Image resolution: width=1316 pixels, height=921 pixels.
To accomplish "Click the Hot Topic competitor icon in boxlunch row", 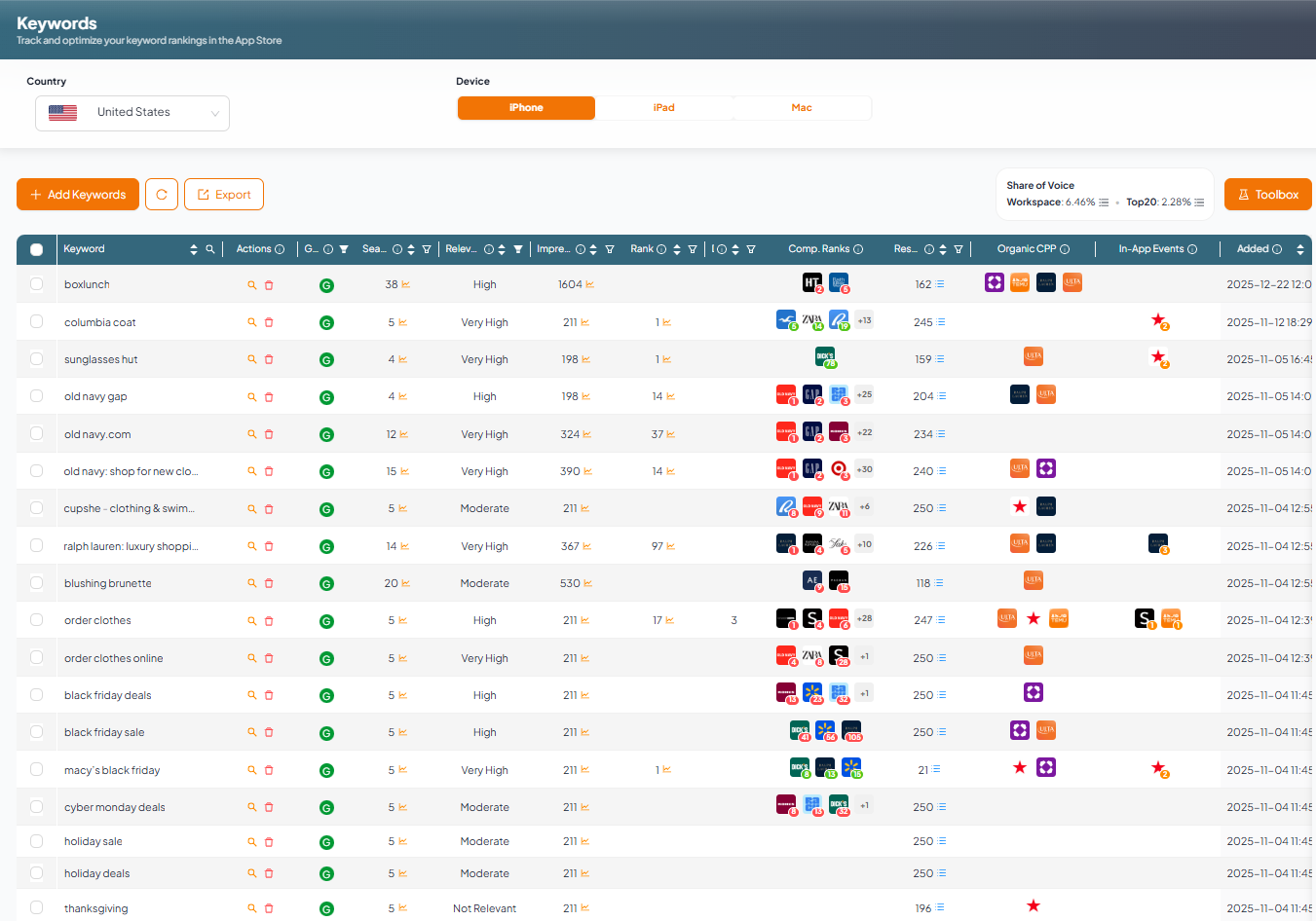I will [x=811, y=282].
